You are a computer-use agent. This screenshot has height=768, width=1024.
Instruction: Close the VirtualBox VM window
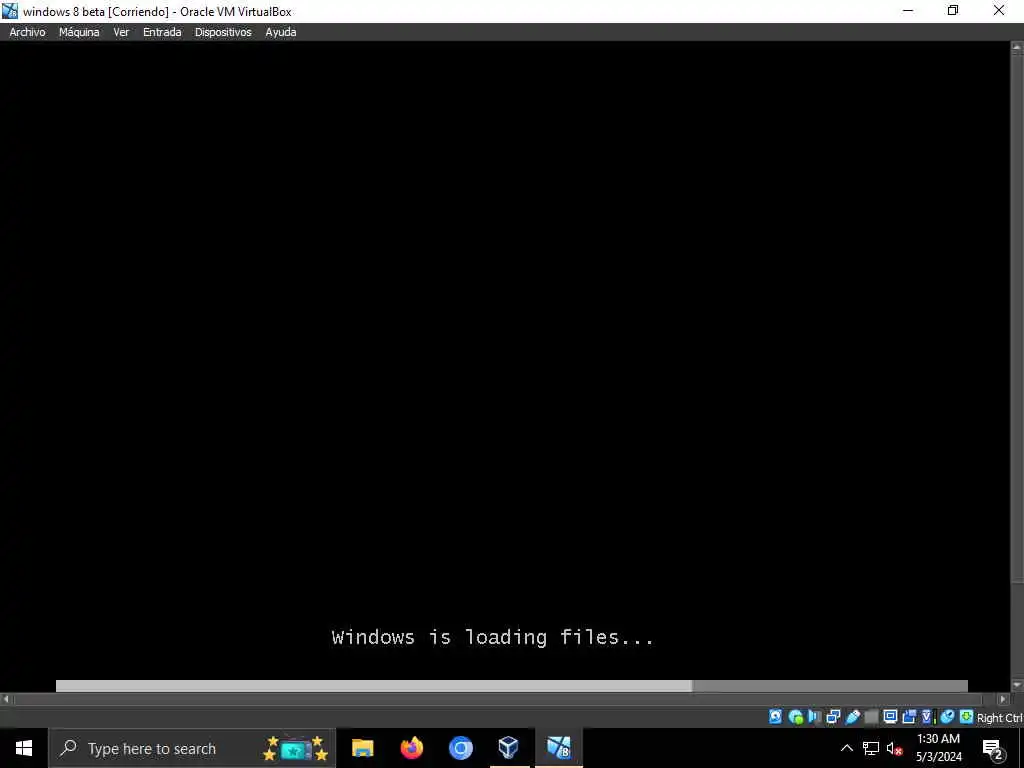point(999,10)
